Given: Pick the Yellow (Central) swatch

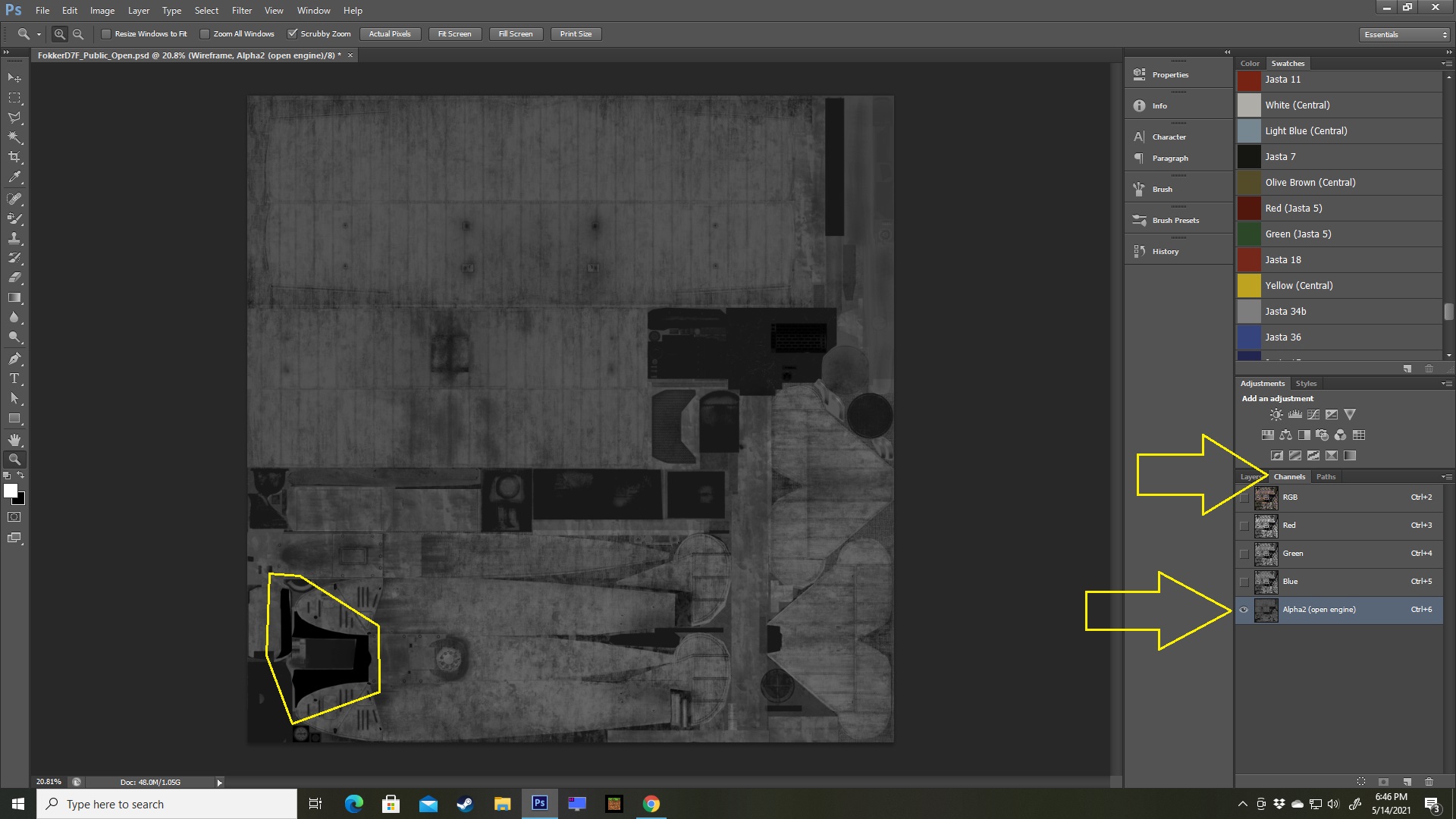Looking at the screenshot, I should (1249, 286).
